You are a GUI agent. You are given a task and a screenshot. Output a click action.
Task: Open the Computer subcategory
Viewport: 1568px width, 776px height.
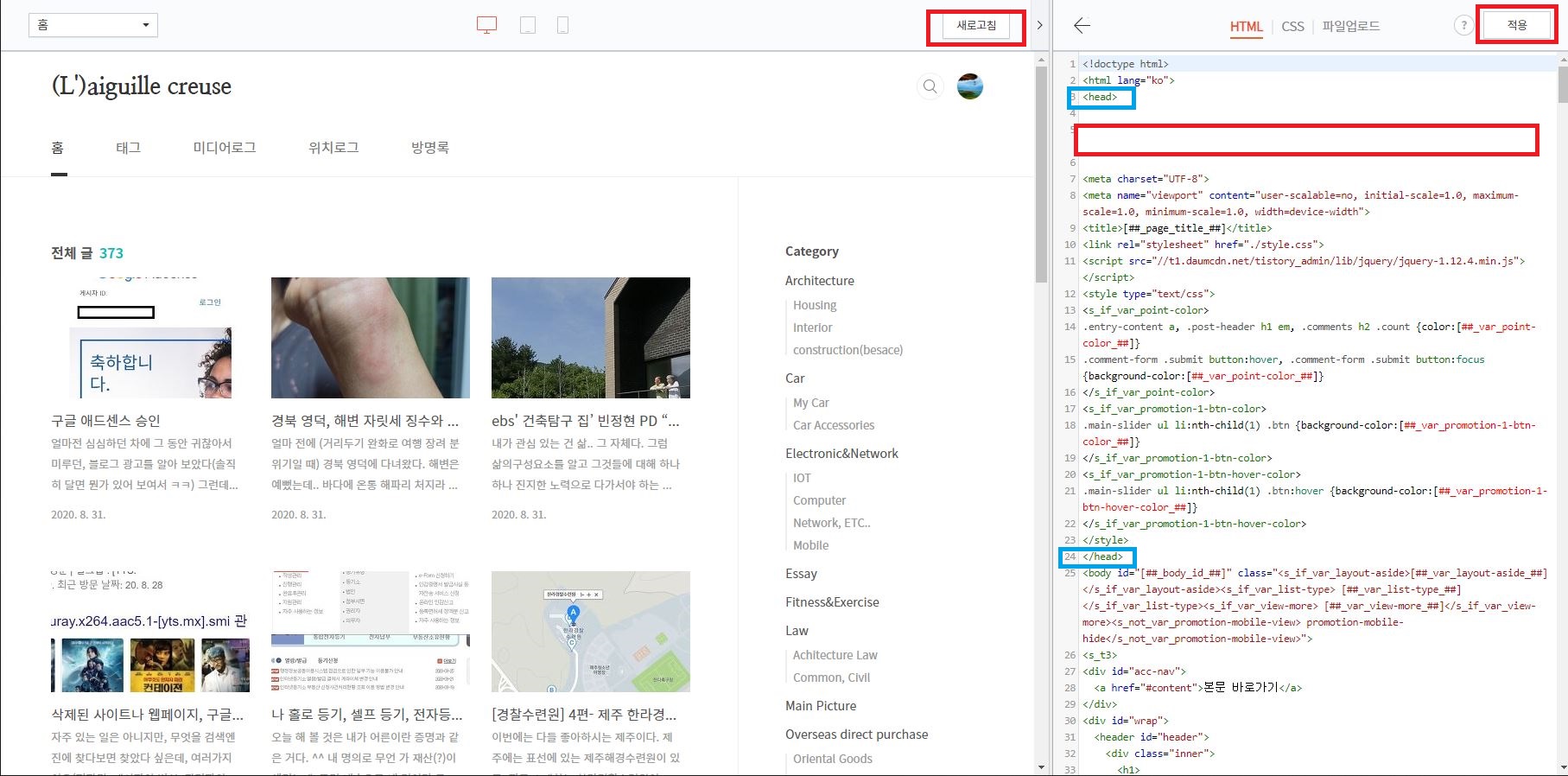pyautogui.click(x=820, y=500)
